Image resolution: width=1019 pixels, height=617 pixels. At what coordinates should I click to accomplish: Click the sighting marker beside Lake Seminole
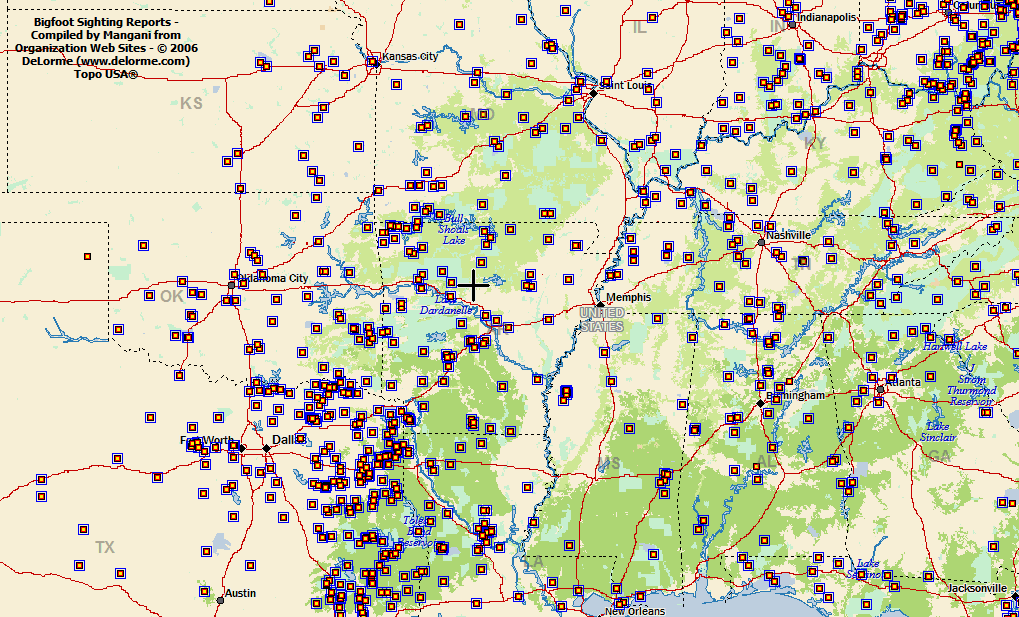point(862,575)
